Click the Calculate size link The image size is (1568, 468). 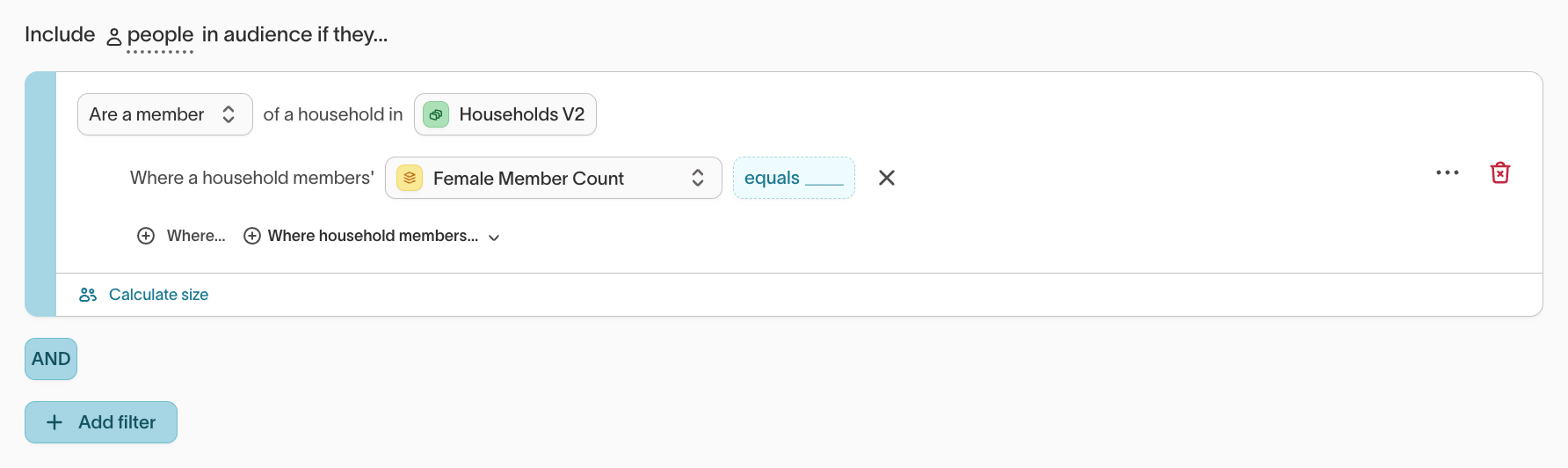pos(158,295)
